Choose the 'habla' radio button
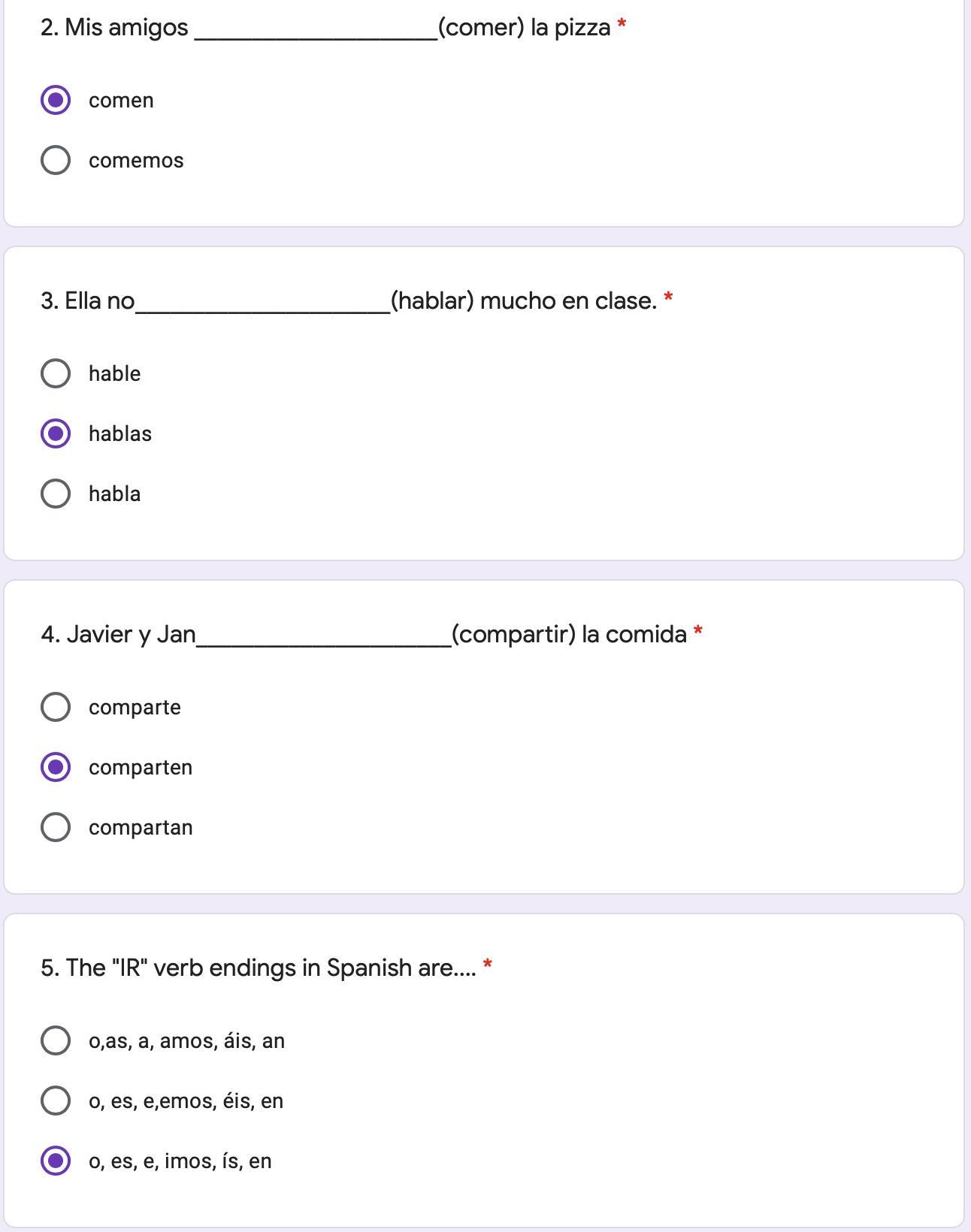This screenshot has width=971, height=1232. click(56, 494)
